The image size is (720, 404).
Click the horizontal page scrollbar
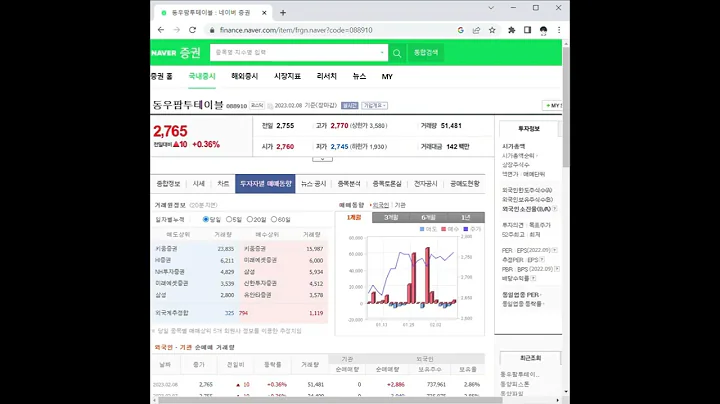[331, 400]
